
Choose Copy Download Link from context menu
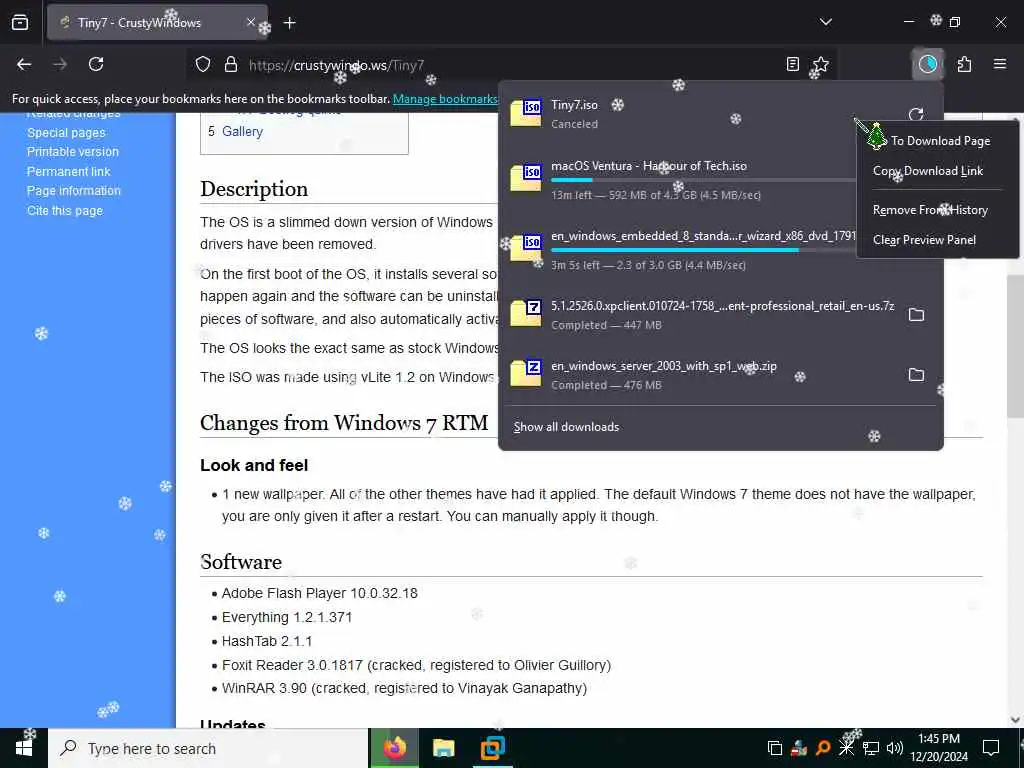(x=938, y=170)
